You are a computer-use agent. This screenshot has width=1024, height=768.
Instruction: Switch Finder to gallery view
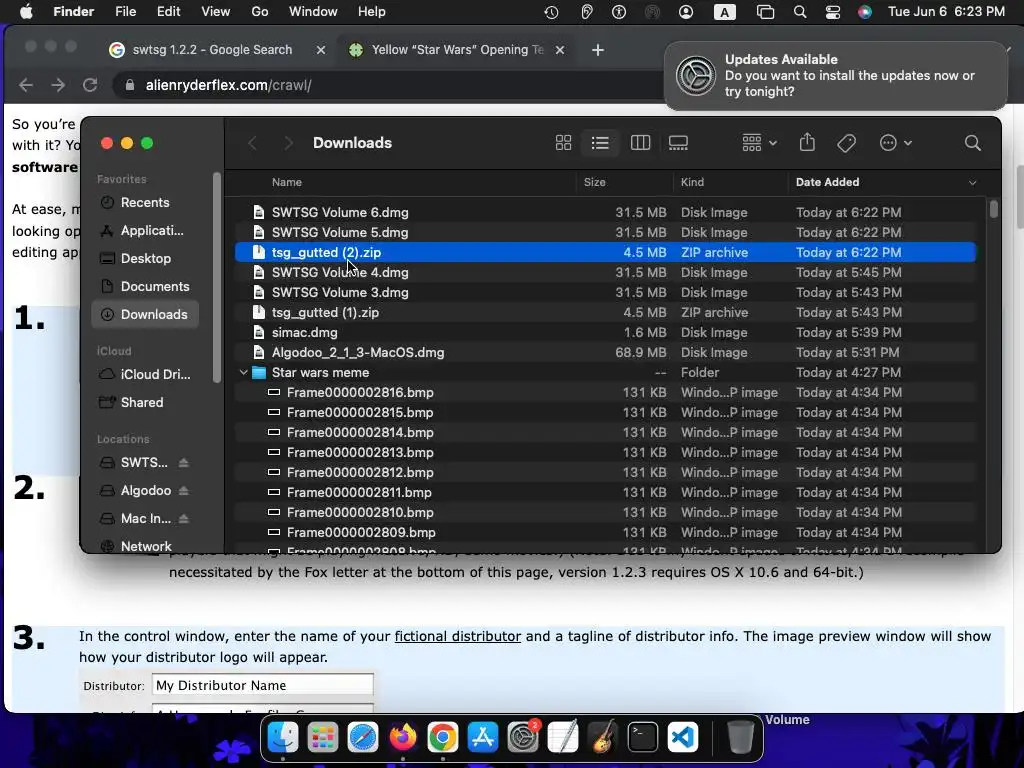click(x=679, y=143)
